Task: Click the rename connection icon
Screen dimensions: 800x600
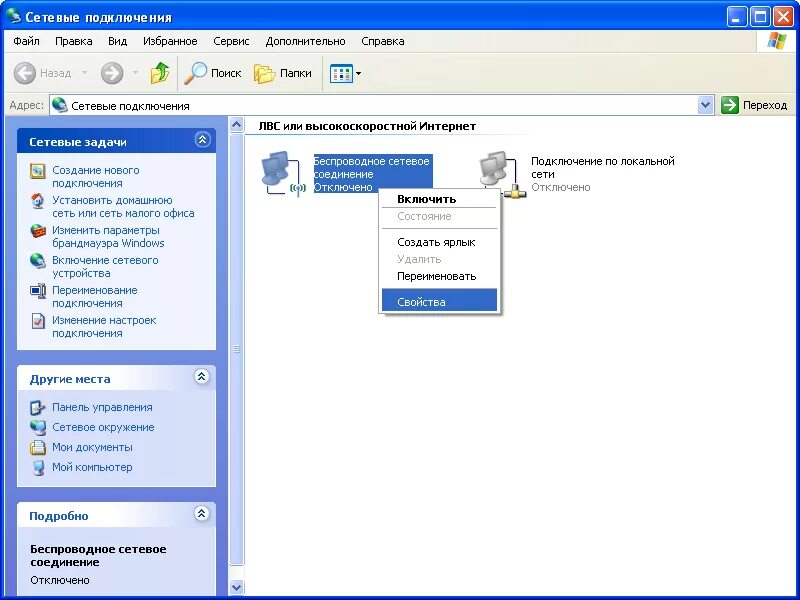Action: 38,291
